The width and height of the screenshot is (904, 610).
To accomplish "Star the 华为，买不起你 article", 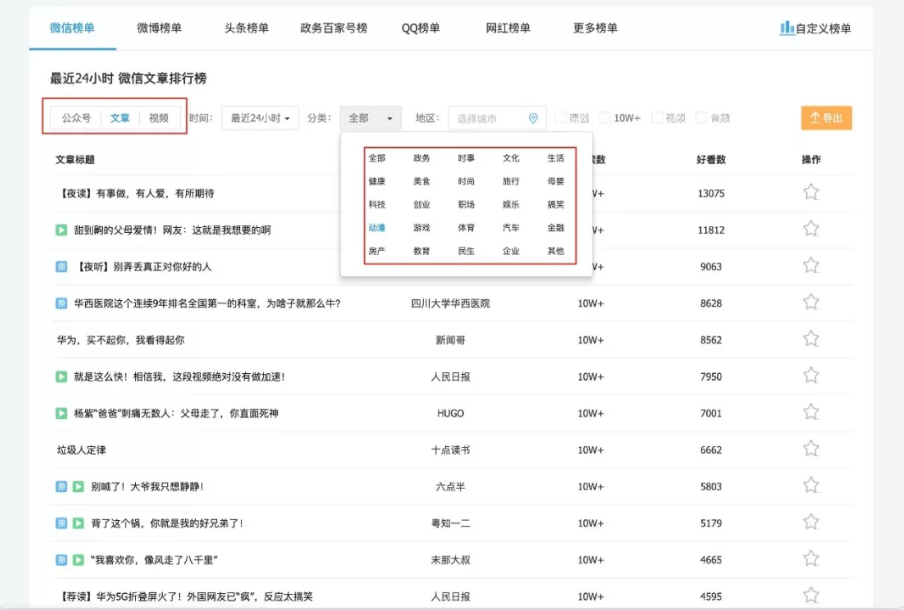I will pos(811,339).
